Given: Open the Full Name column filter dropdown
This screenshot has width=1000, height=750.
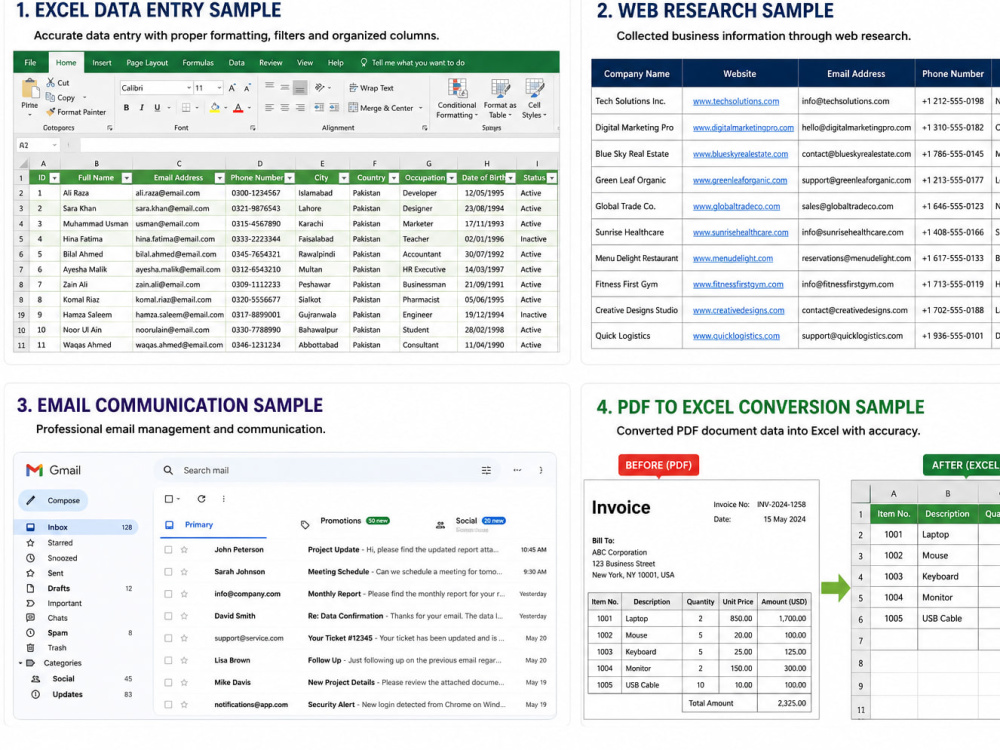Looking at the screenshot, I should click(126, 178).
